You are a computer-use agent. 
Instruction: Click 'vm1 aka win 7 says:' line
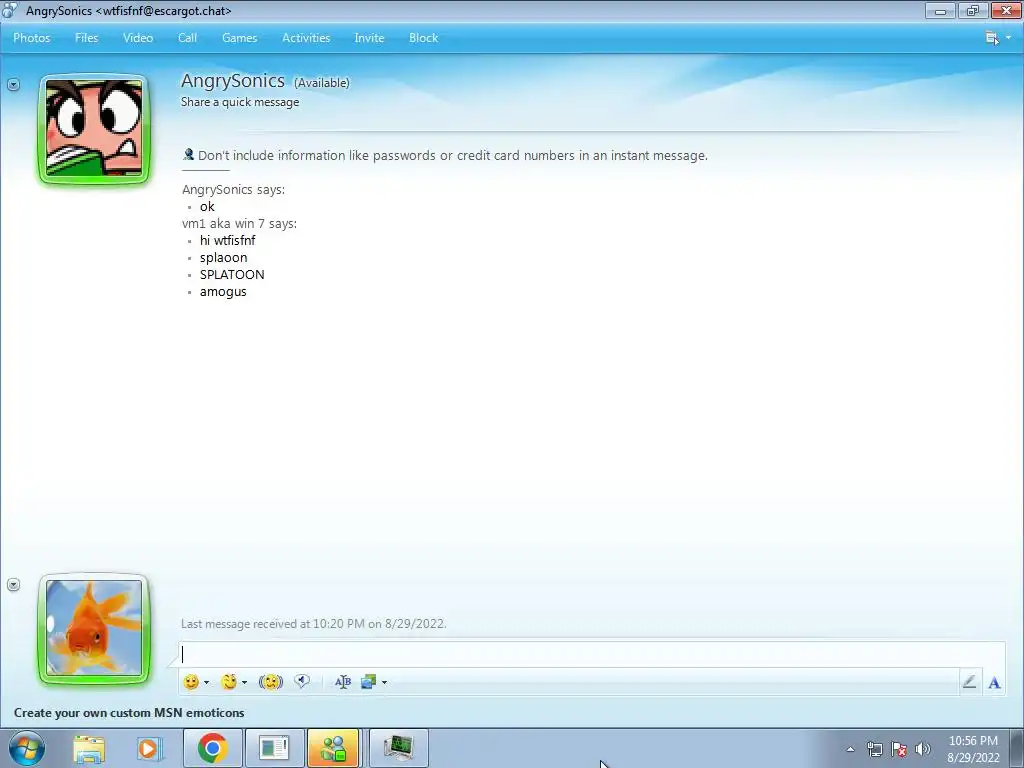239,223
